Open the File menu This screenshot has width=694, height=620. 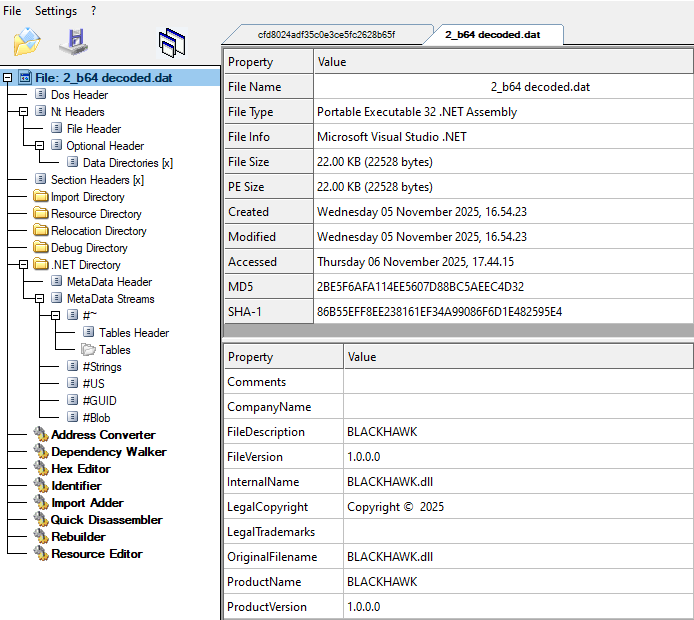13,11
